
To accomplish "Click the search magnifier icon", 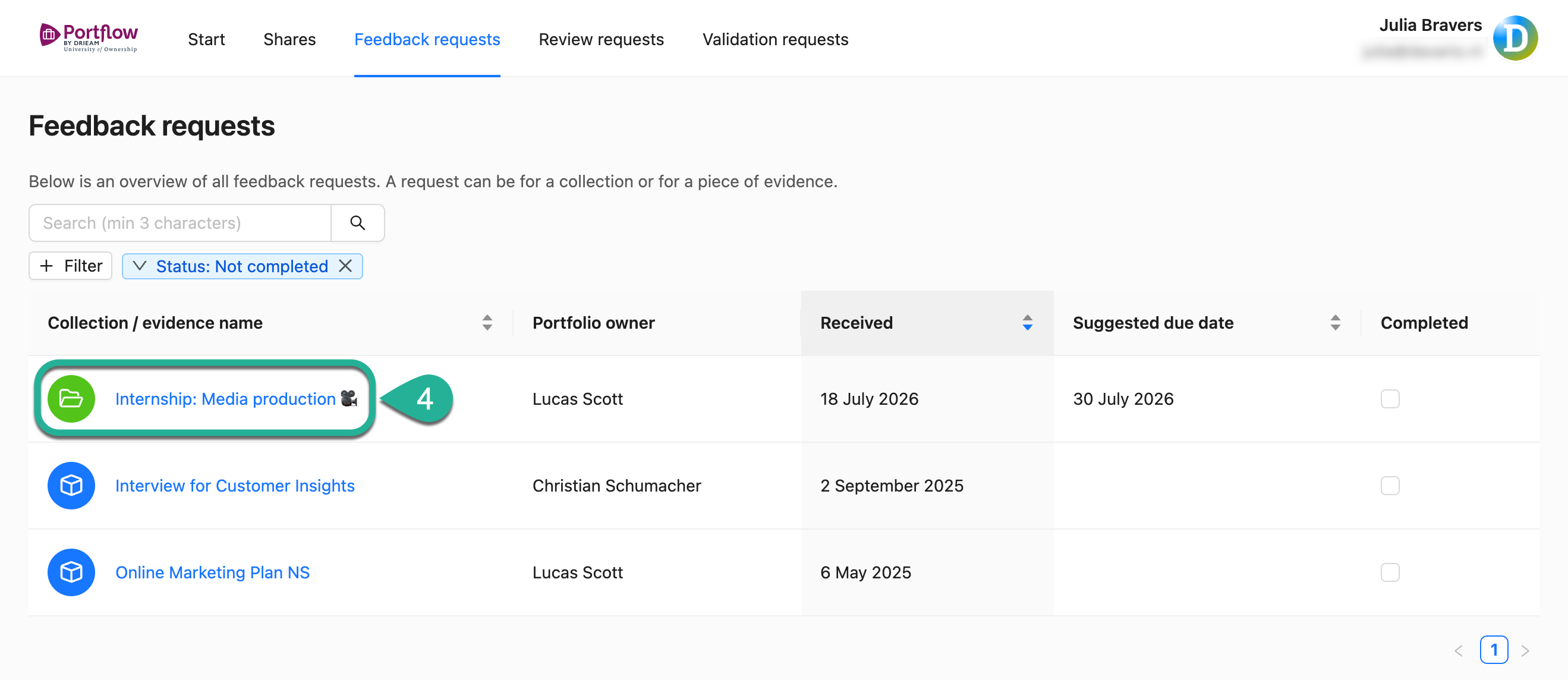I will point(357,223).
